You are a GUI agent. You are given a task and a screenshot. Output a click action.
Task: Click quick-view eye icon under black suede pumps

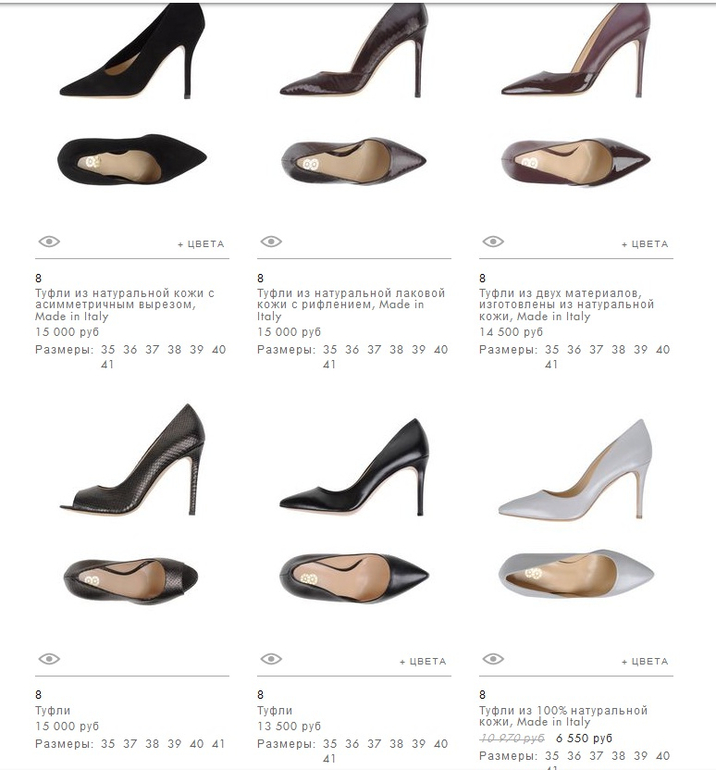tap(49, 242)
